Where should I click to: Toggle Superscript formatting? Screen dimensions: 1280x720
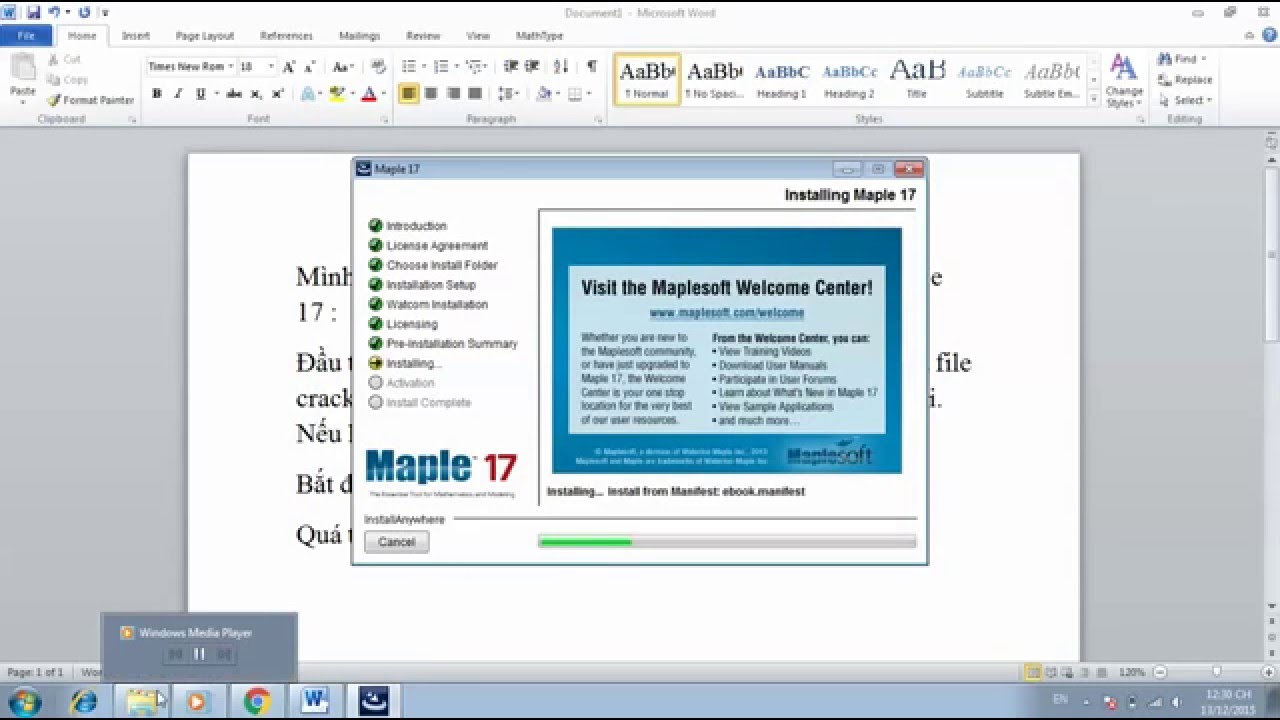point(277,93)
